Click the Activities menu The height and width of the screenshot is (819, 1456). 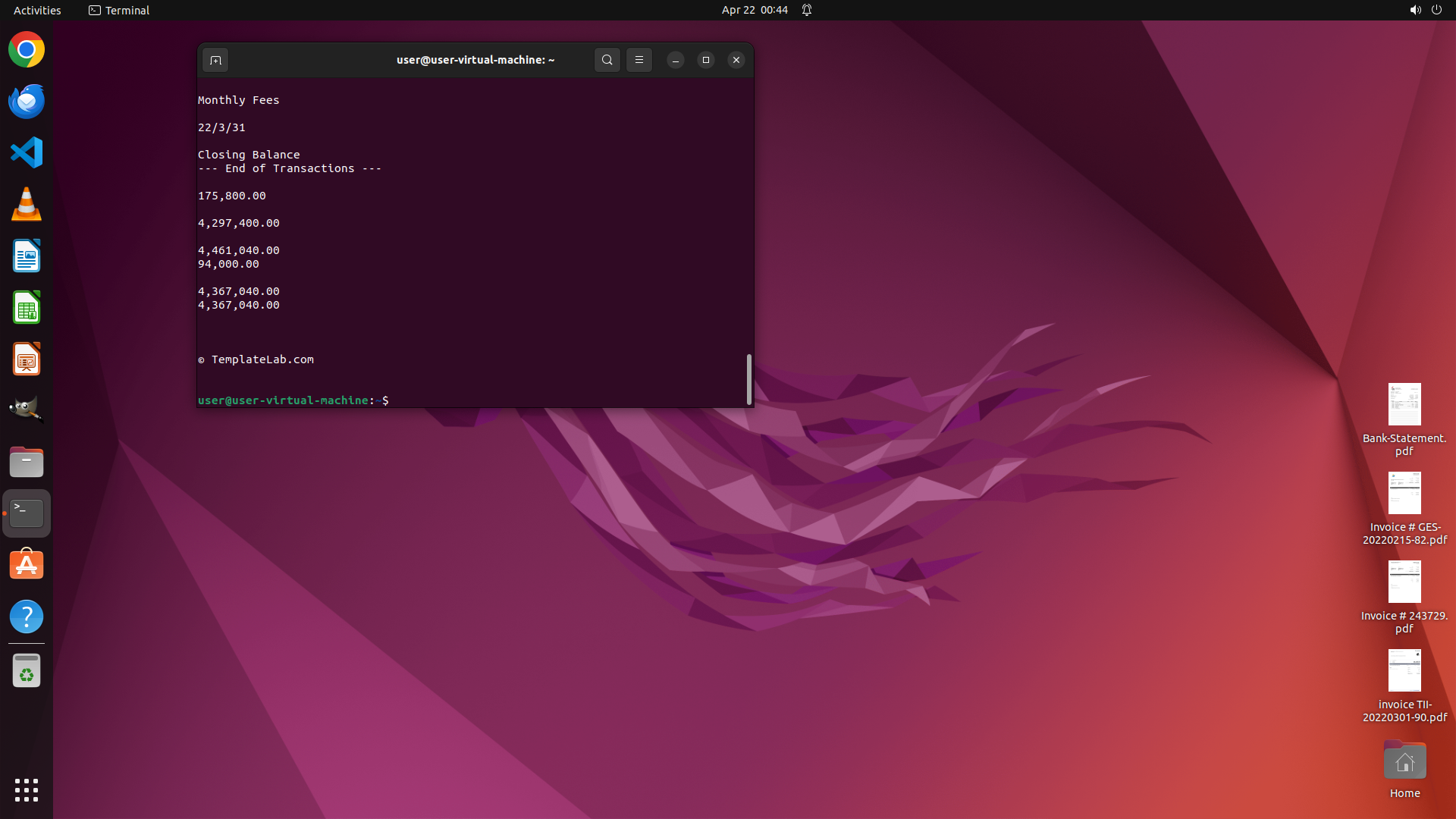(37, 10)
